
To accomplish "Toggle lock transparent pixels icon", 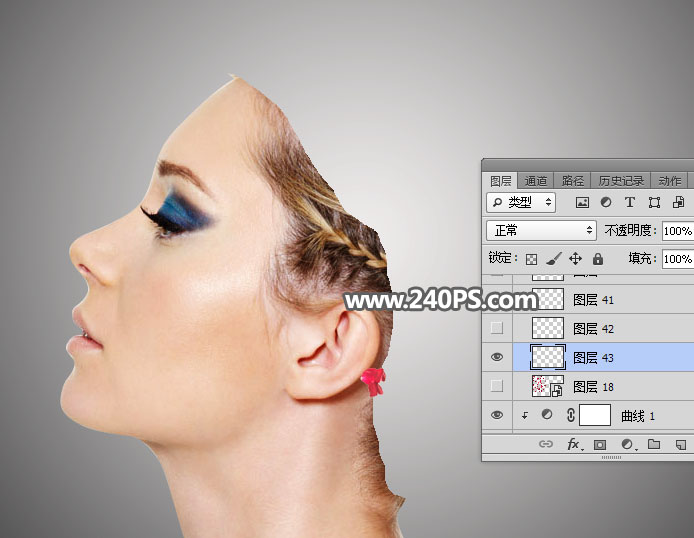I will 531,259.
